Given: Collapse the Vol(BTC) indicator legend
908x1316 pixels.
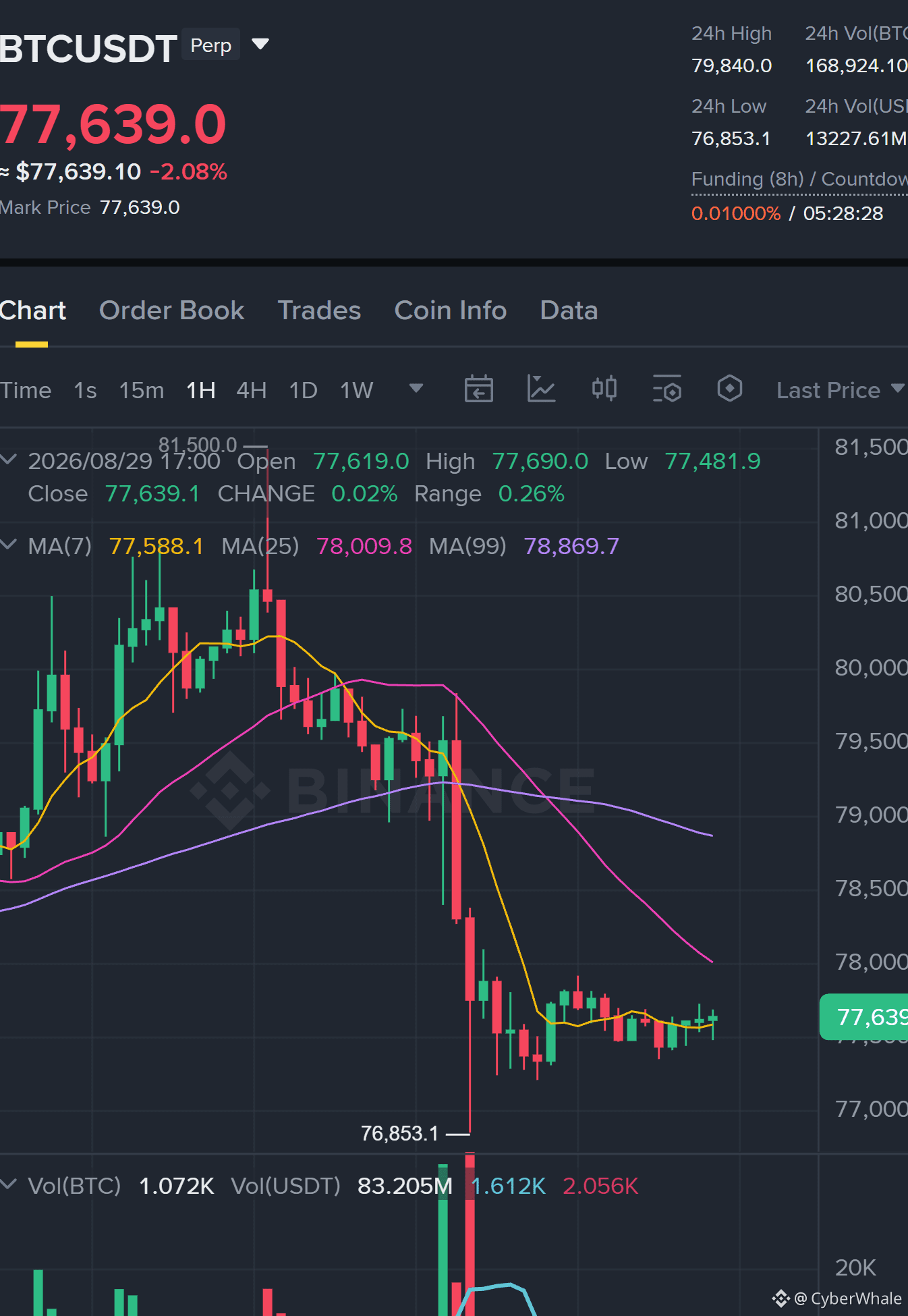Looking at the screenshot, I should pos(9,1185).
